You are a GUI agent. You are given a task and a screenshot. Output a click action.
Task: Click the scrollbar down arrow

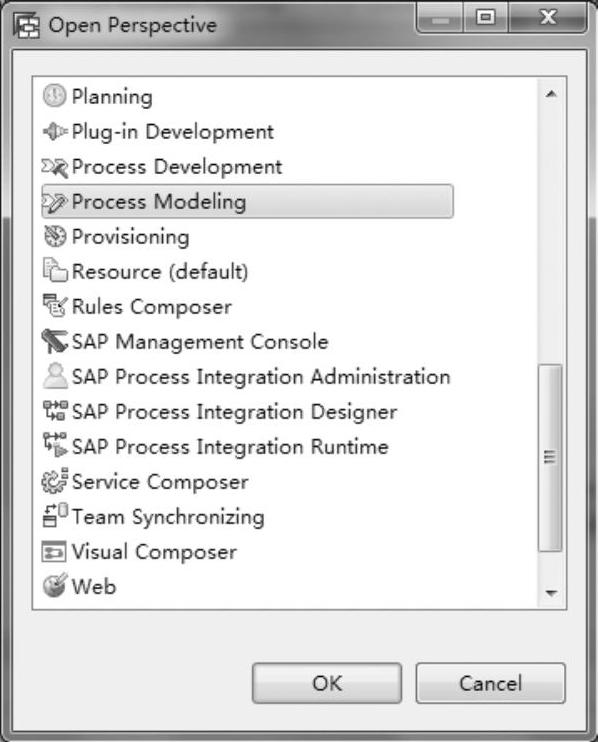pos(551,592)
